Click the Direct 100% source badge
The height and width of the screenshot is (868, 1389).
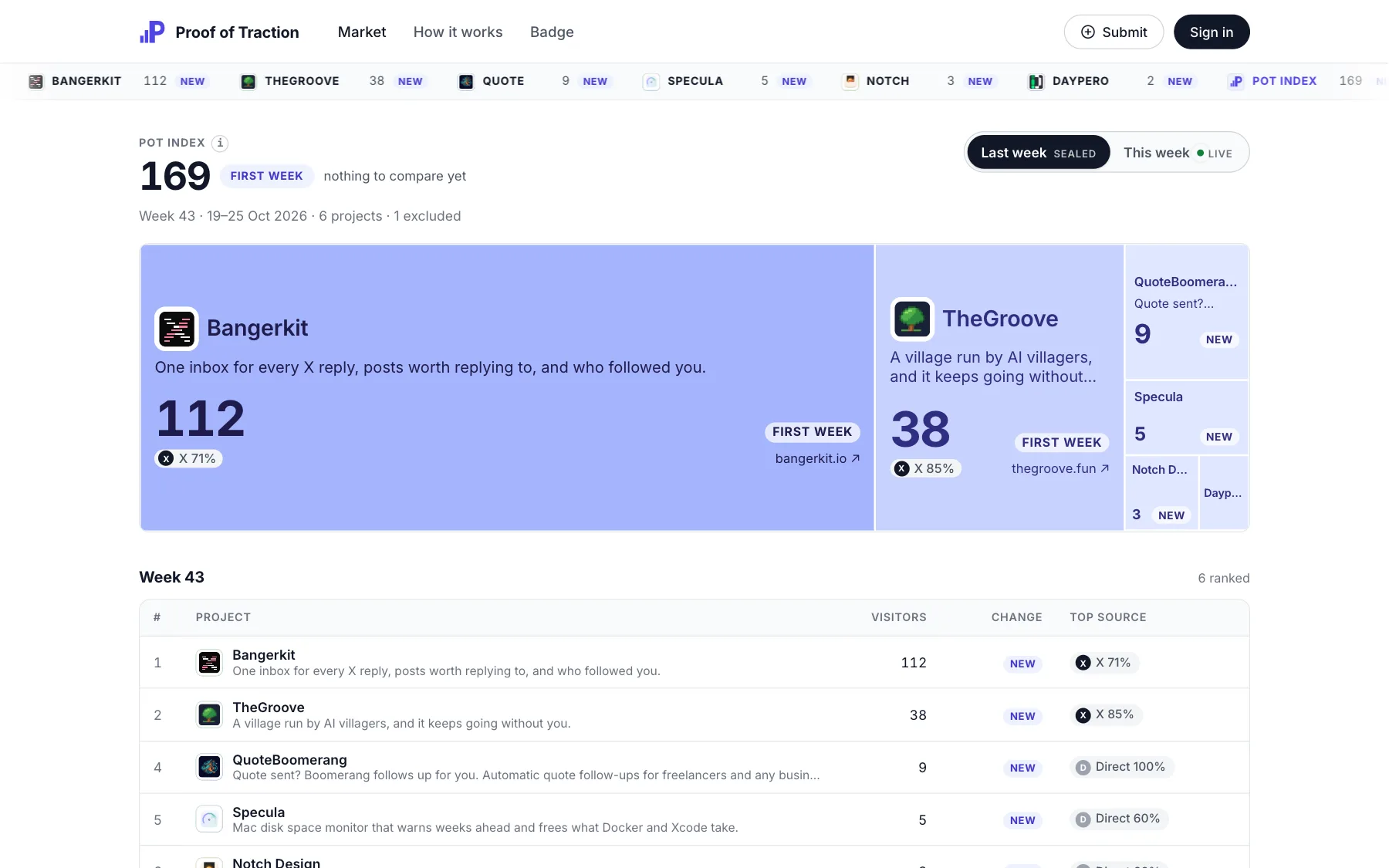pyautogui.click(x=1122, y=767)
